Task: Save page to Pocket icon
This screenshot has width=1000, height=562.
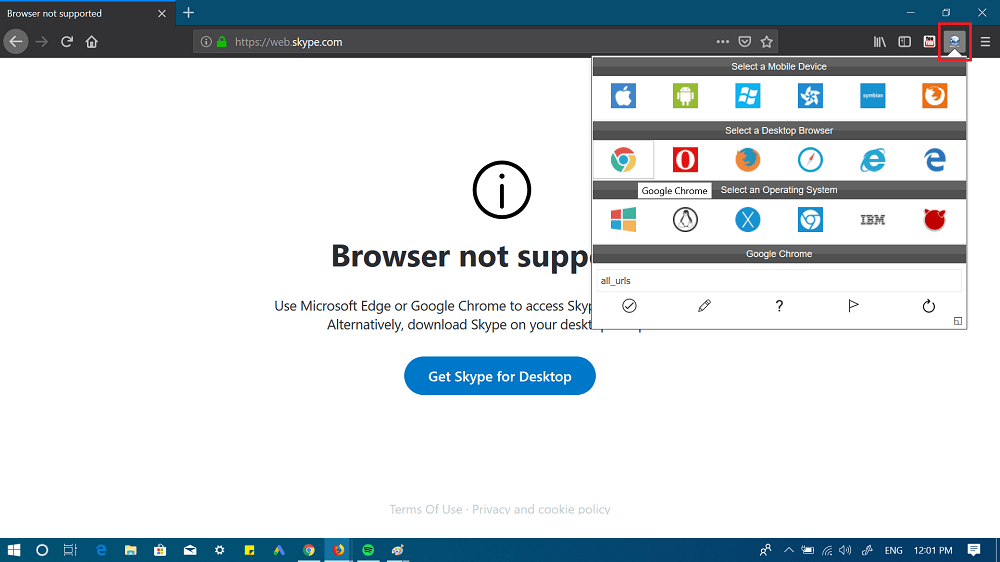Action: point(744,41)
